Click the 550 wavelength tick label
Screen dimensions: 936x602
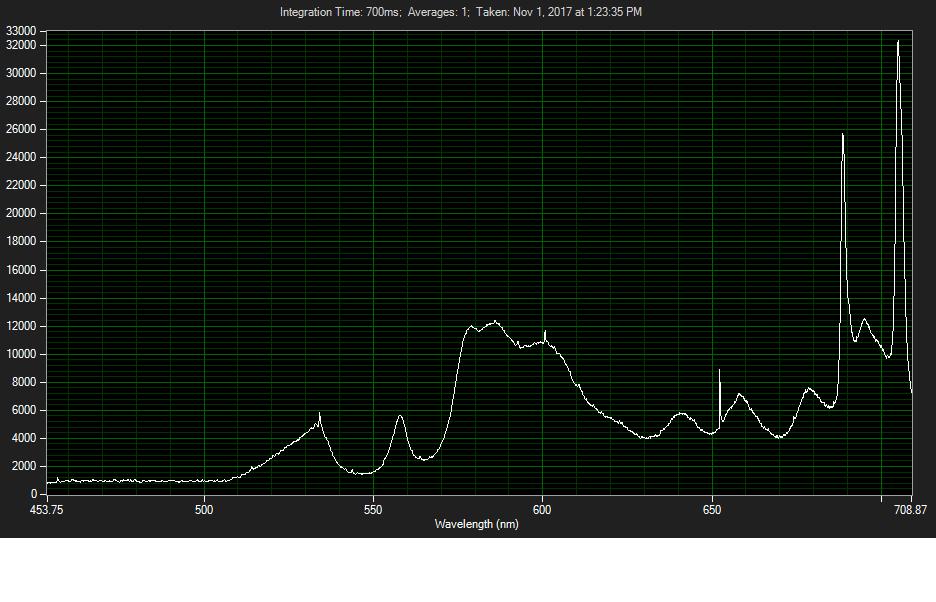373,510
